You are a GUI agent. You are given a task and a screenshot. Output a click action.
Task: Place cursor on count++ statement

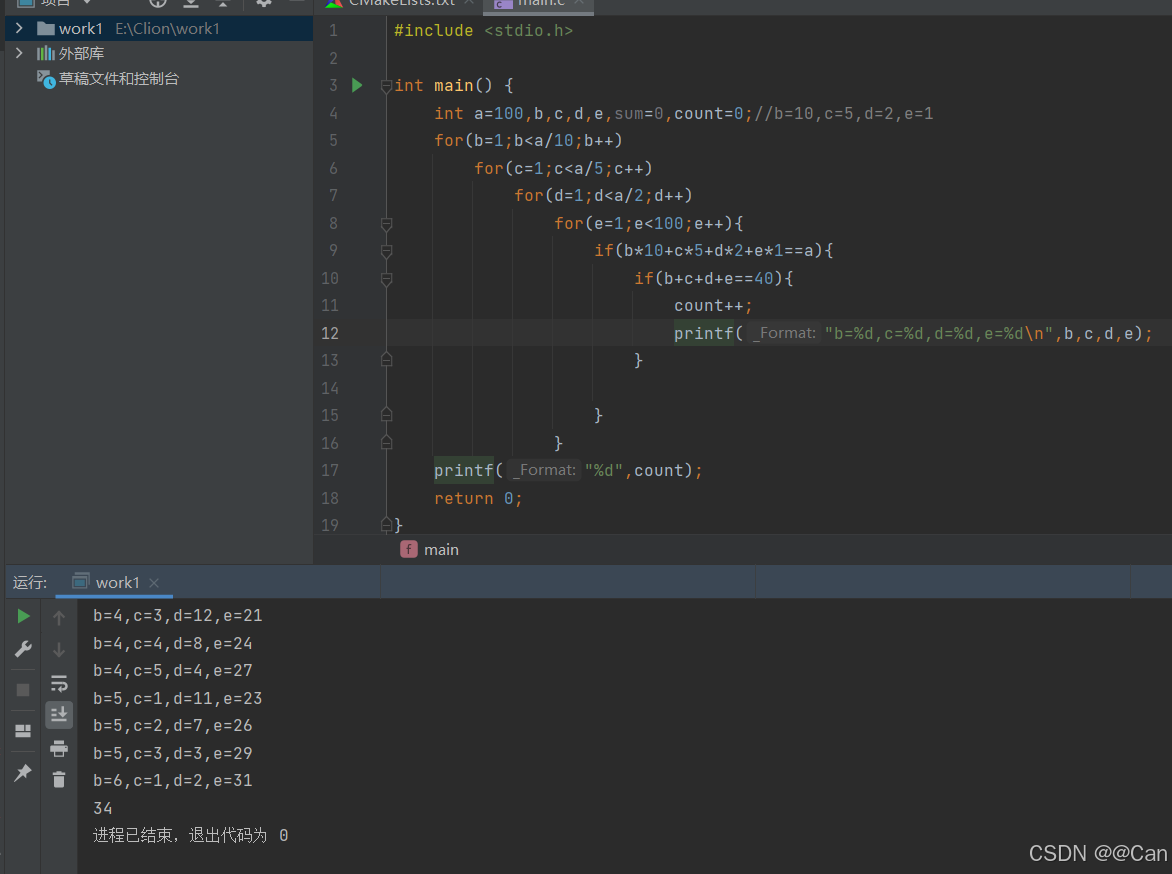713,306
